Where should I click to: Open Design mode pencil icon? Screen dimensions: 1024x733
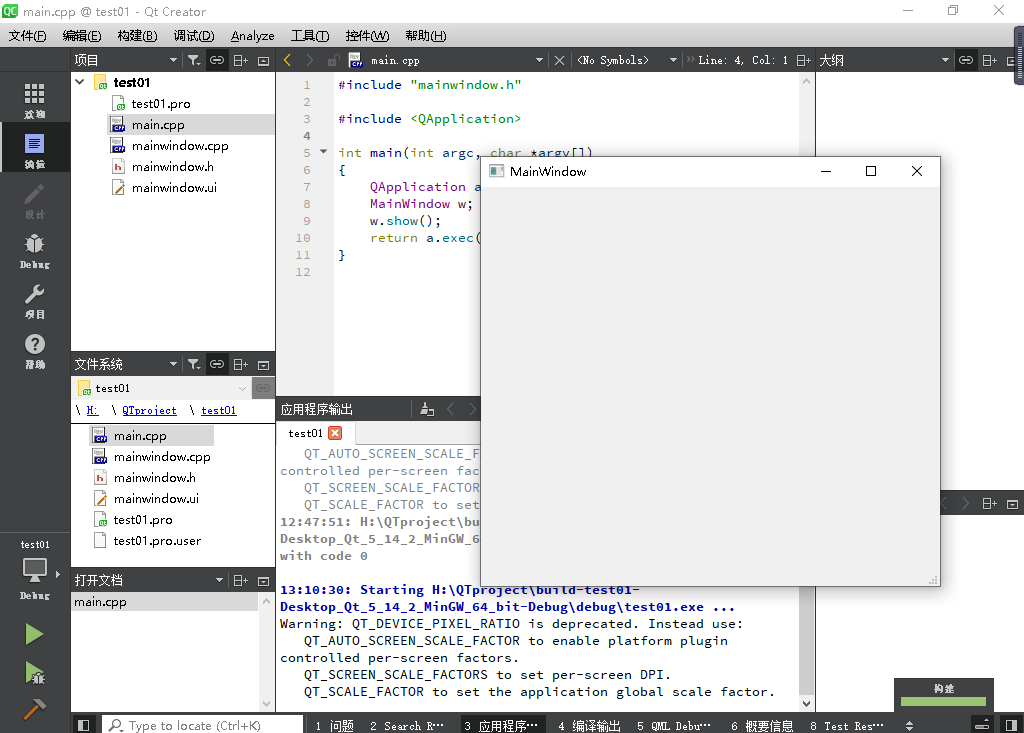35,200
